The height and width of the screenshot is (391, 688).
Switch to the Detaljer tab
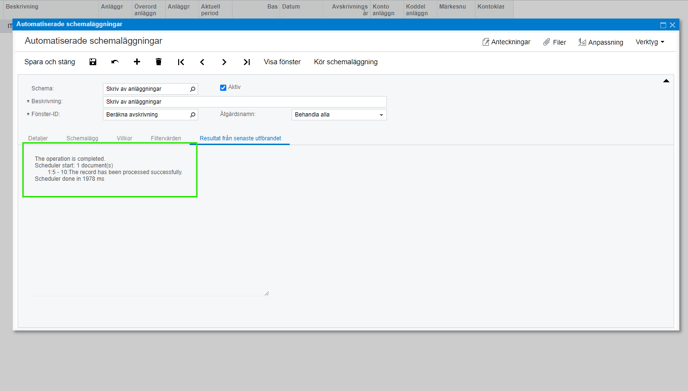point(38,138)
